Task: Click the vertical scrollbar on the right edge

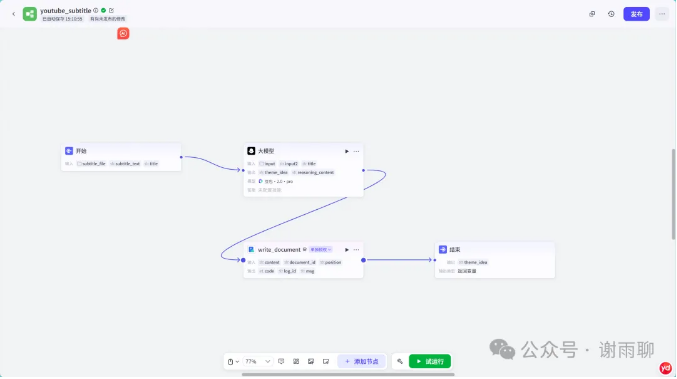Action: pyautogui.click(x=674, y=194)
